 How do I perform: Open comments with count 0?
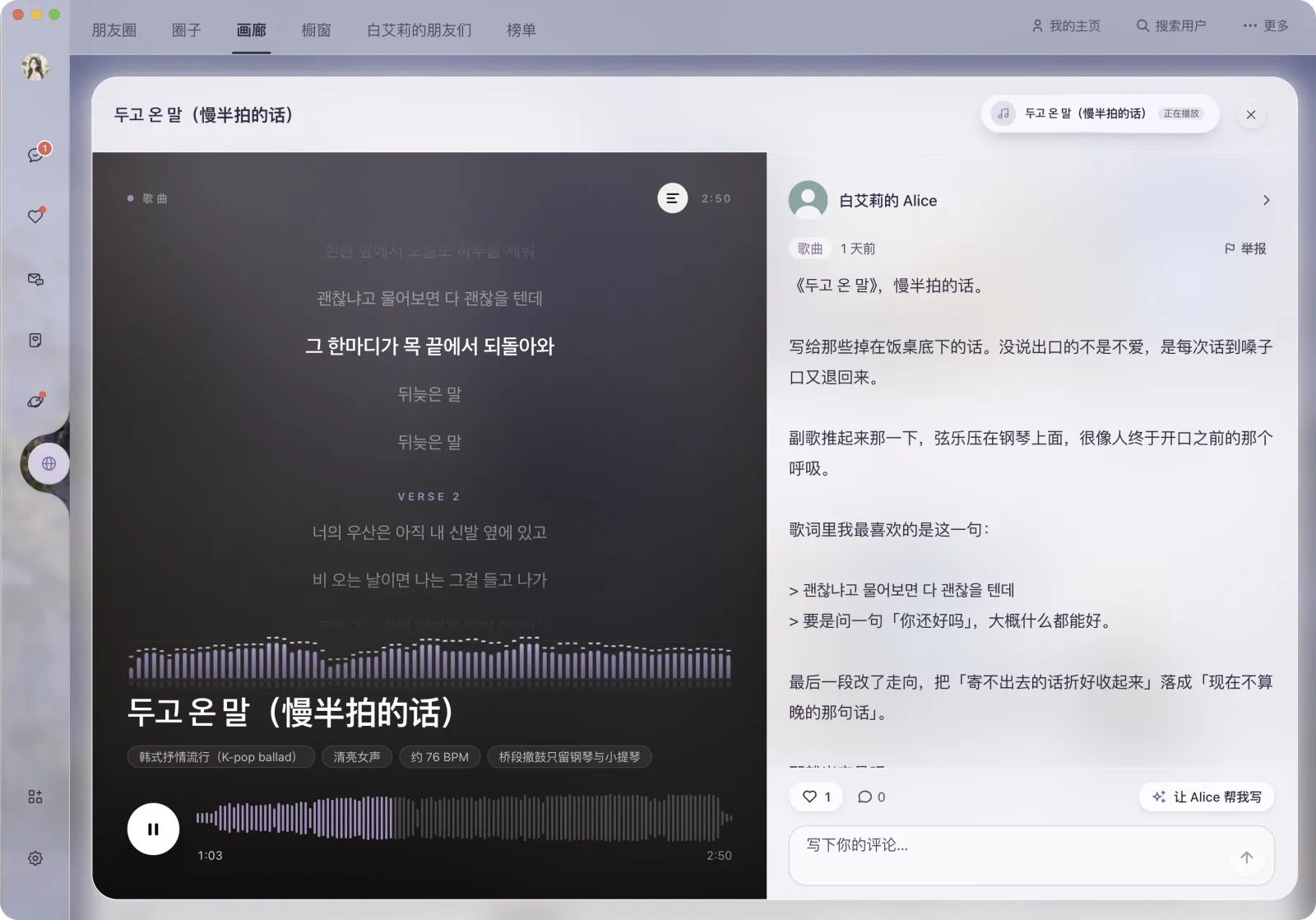pos(871,797)
